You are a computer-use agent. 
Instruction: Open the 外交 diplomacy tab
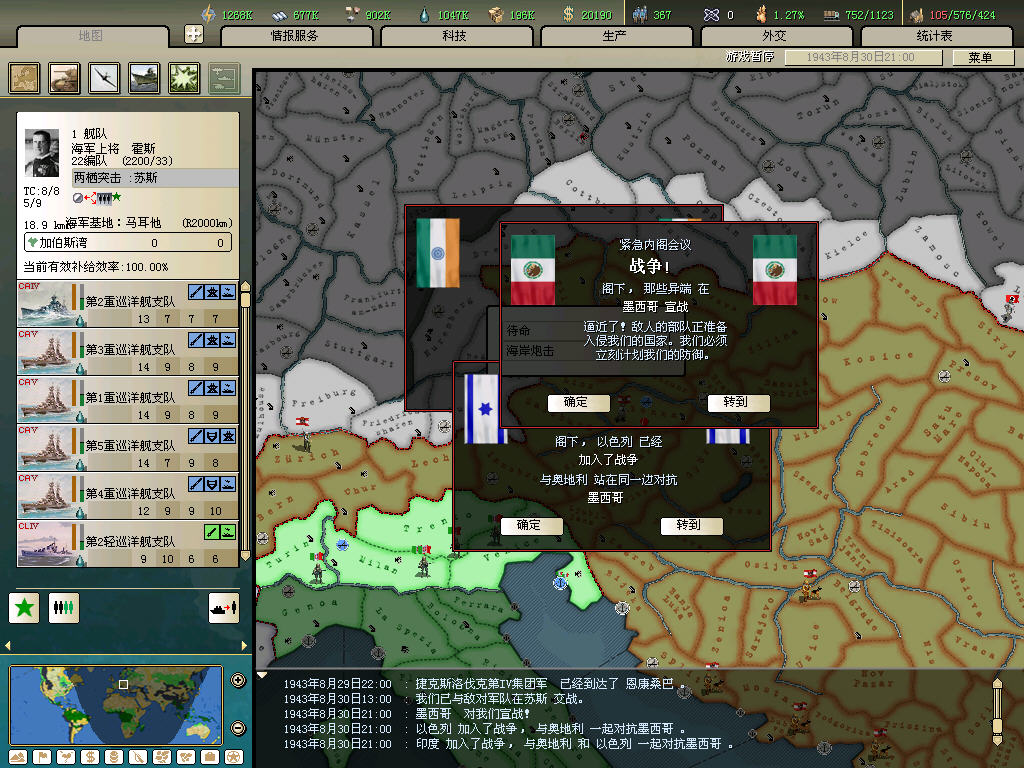pos(776,36)
